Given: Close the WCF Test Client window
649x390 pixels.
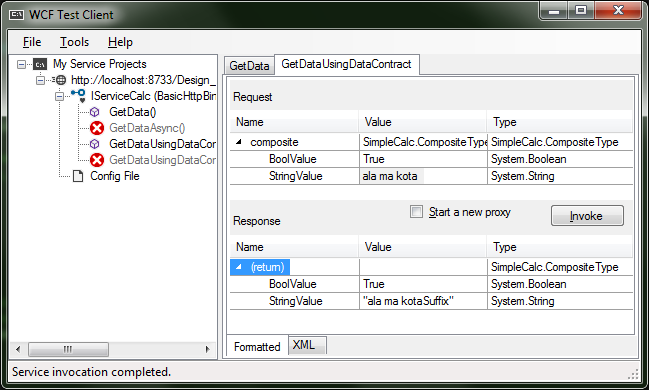Looking at the screenshot, I should [618, 10].
